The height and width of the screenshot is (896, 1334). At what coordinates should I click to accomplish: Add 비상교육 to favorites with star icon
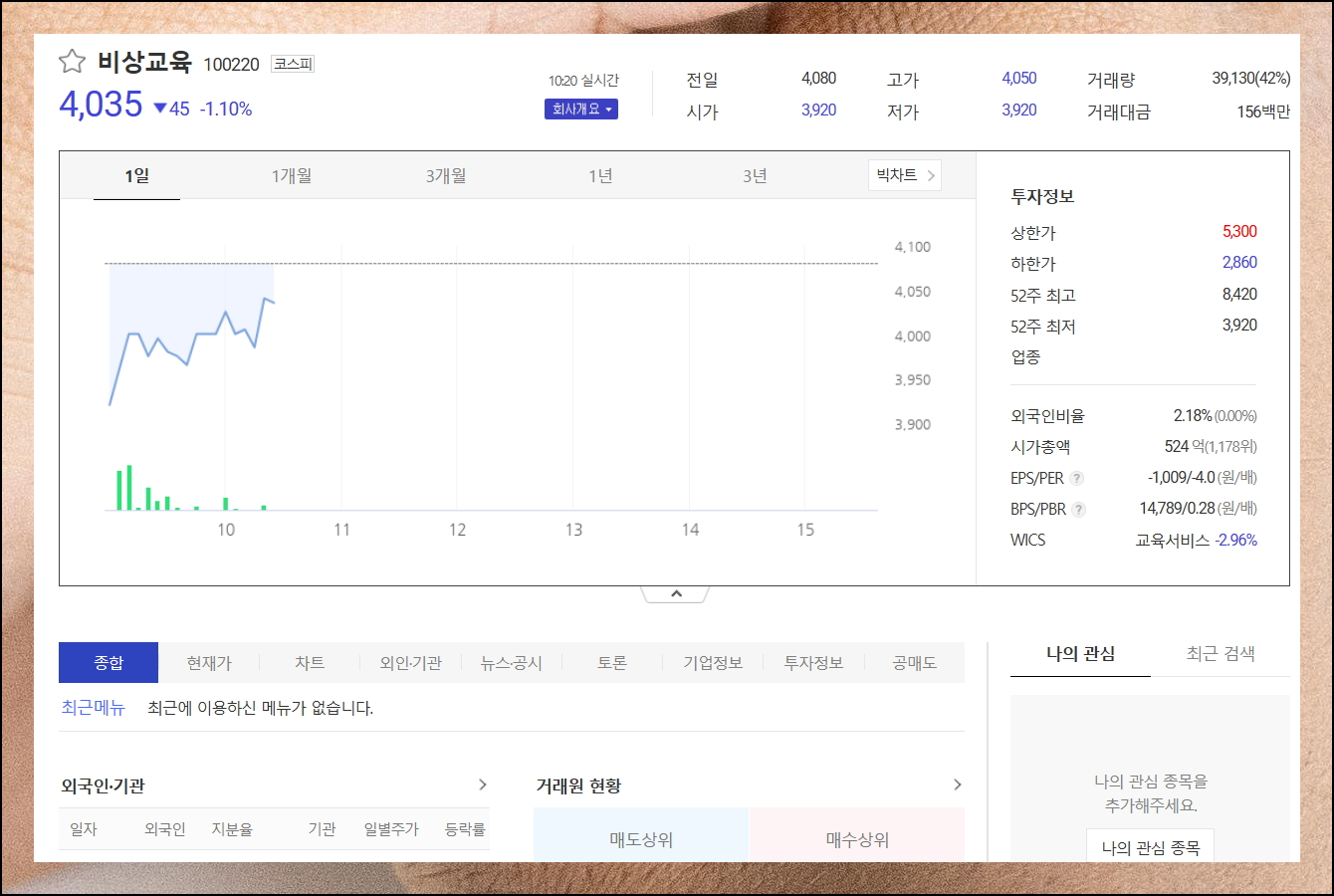point(72,62)
